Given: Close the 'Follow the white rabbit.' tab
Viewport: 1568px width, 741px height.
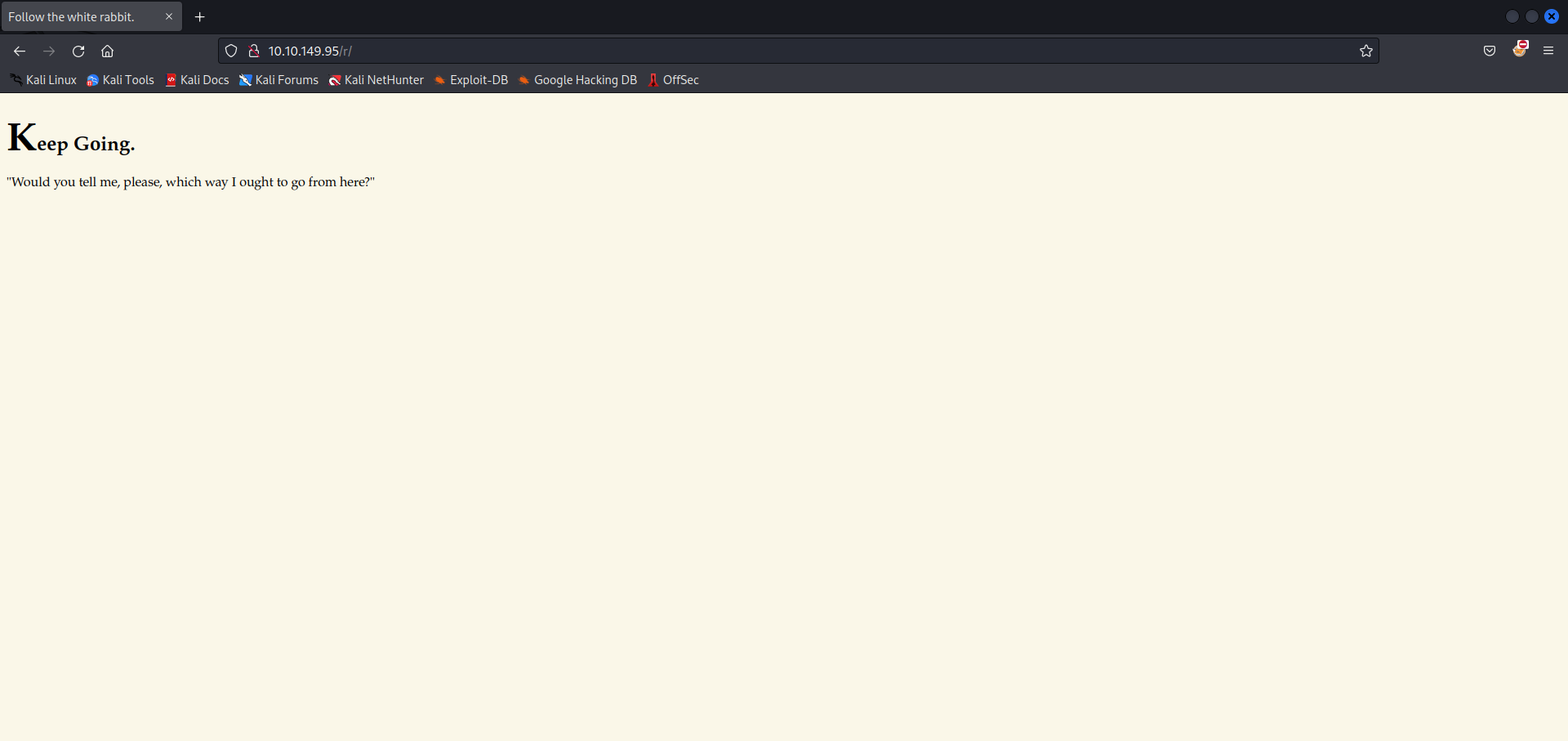Looking at the screenshot, I should point(169,16).
